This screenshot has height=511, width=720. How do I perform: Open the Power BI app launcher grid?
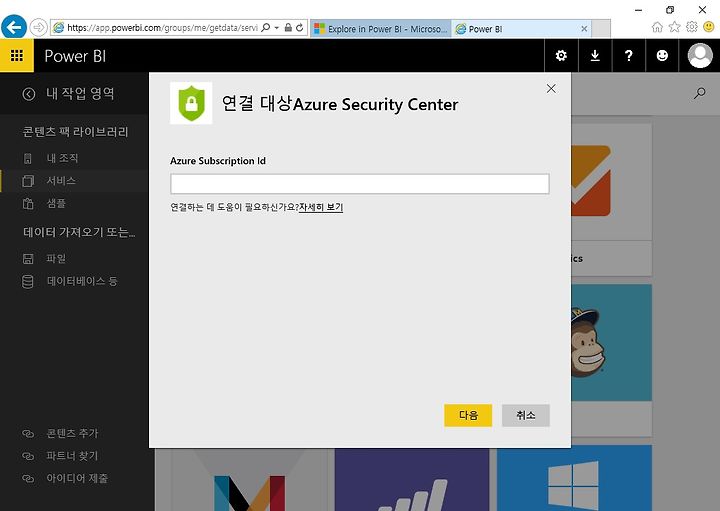(x=17, y=56)
